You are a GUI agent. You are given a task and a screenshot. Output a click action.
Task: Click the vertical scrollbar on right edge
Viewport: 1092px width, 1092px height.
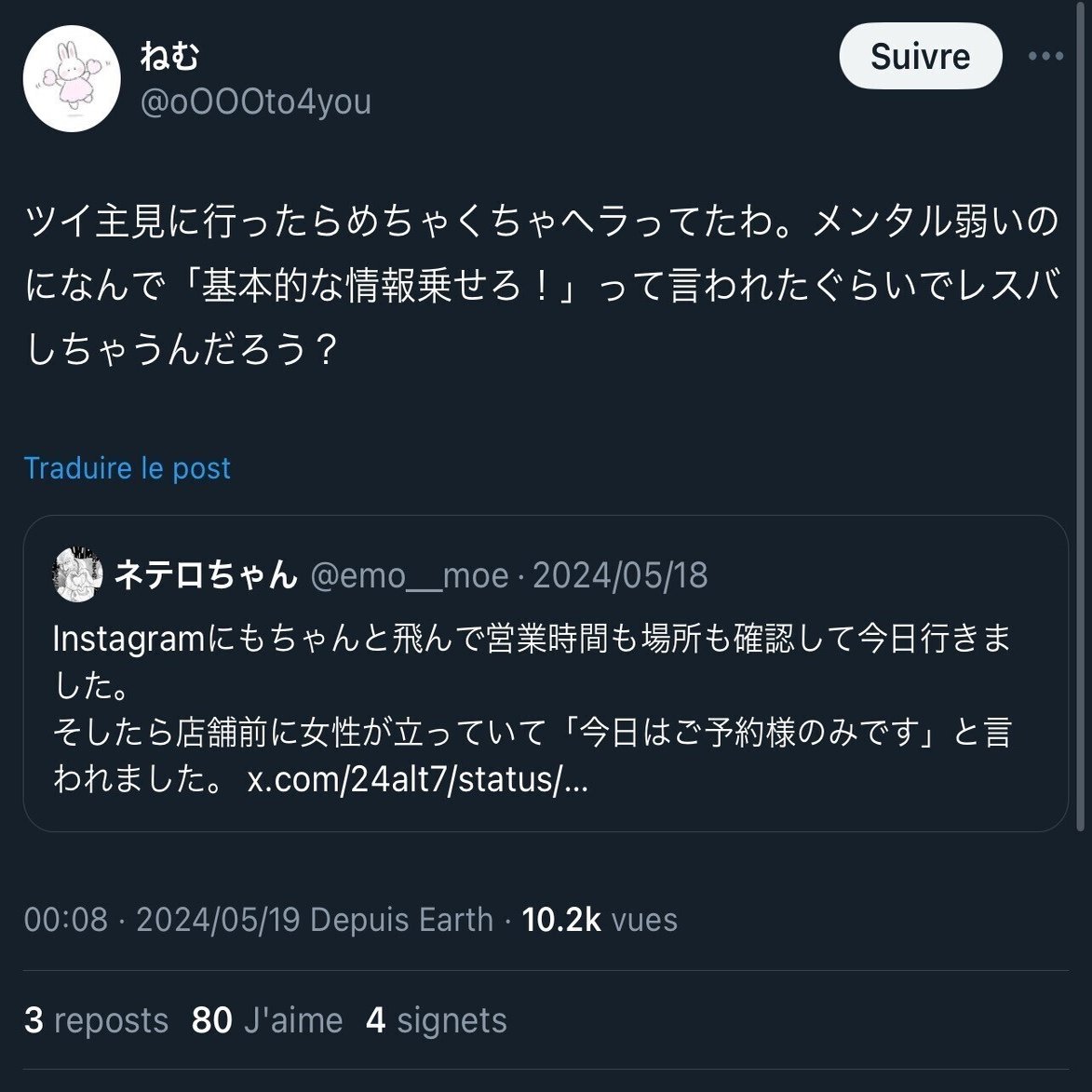point(1081,418)
